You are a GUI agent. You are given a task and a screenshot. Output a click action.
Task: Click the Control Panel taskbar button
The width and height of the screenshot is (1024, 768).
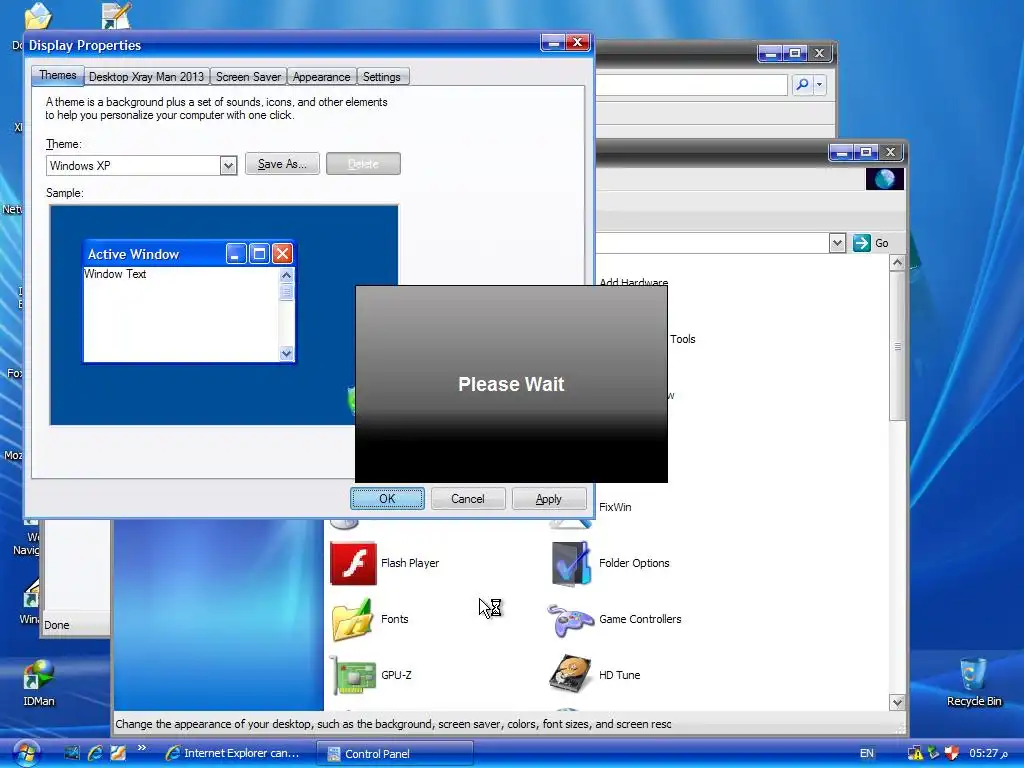(395, 754)
